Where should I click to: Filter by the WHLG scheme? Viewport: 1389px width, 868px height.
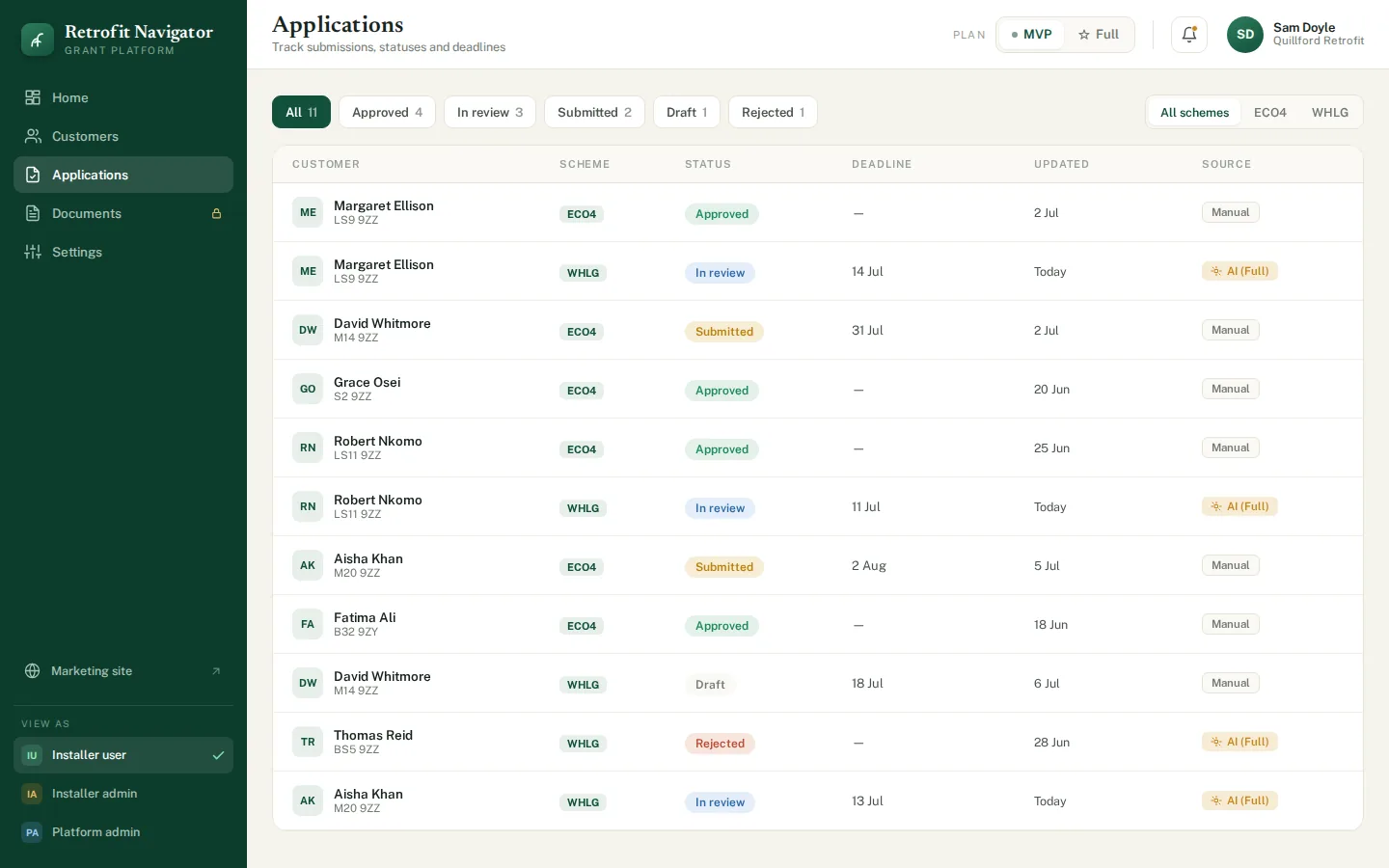pos(1330,112)
